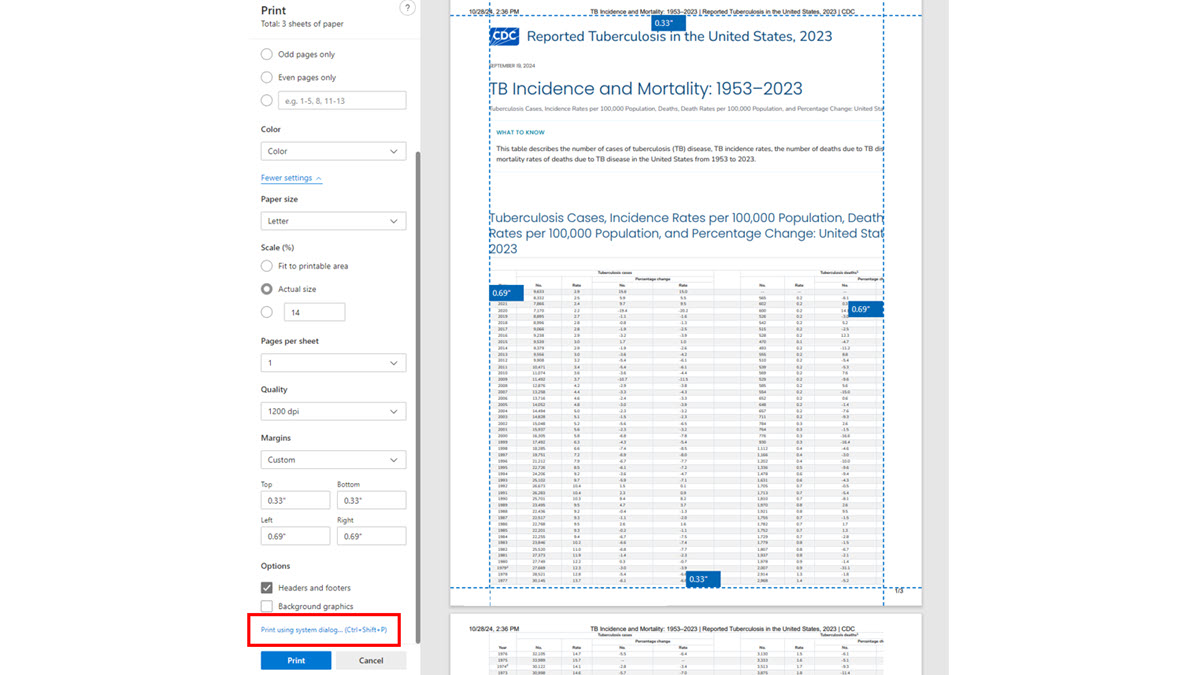Enable Background graphics checkbox
The height and width of the screenshot is (675, 1200).
267,606
